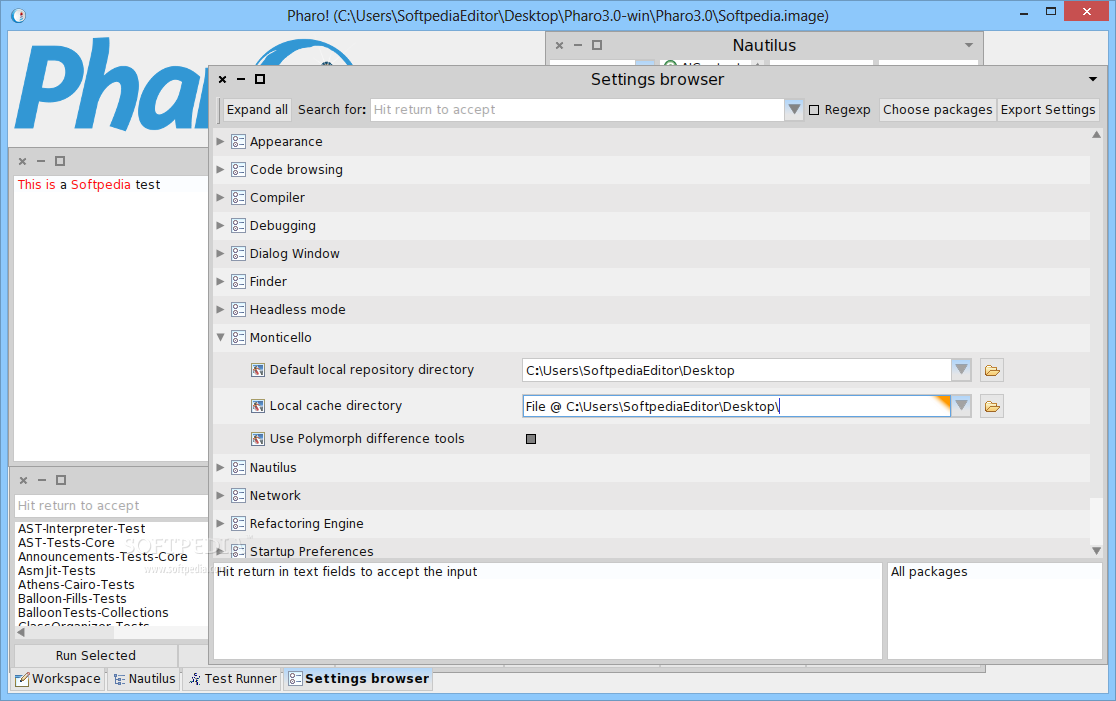The height and width of the screenshot is (701, 1116).
Task: Select Announcements-Tests-Core package
Action: pyautogui.click(x=102, y=557)
